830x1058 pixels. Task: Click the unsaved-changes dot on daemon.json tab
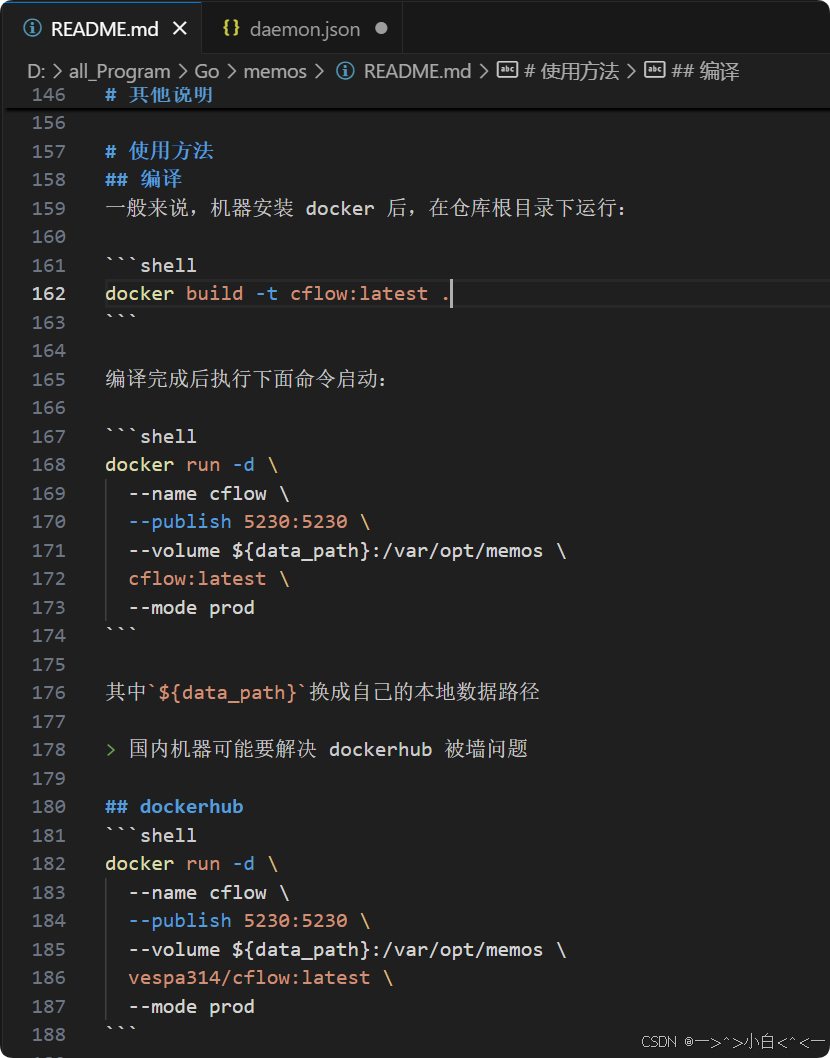381,29
